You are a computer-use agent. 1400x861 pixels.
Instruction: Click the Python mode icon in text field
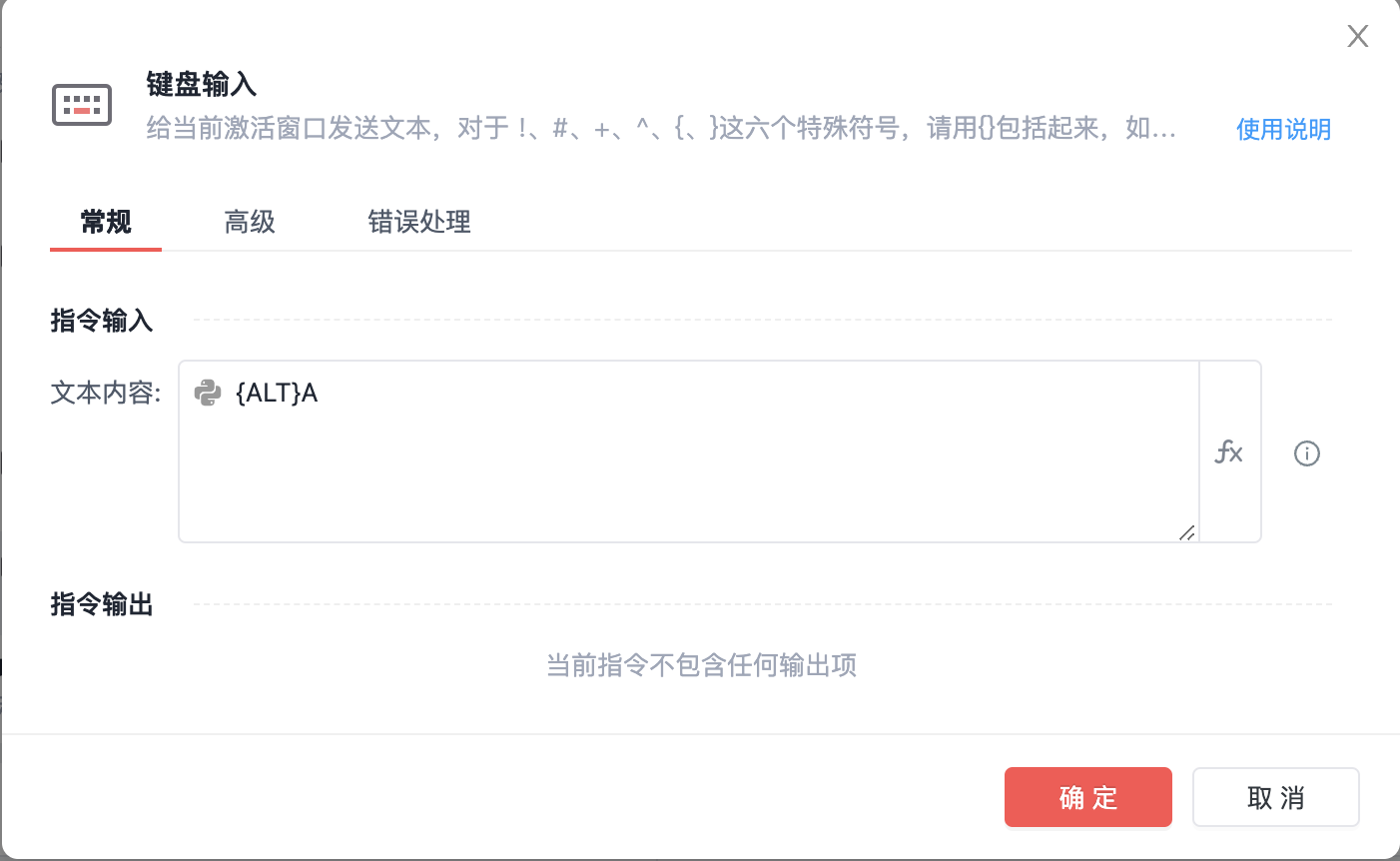(208, 393)
